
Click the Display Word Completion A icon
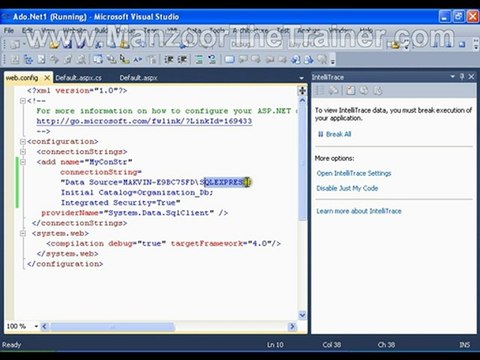[x=138, y=59]
